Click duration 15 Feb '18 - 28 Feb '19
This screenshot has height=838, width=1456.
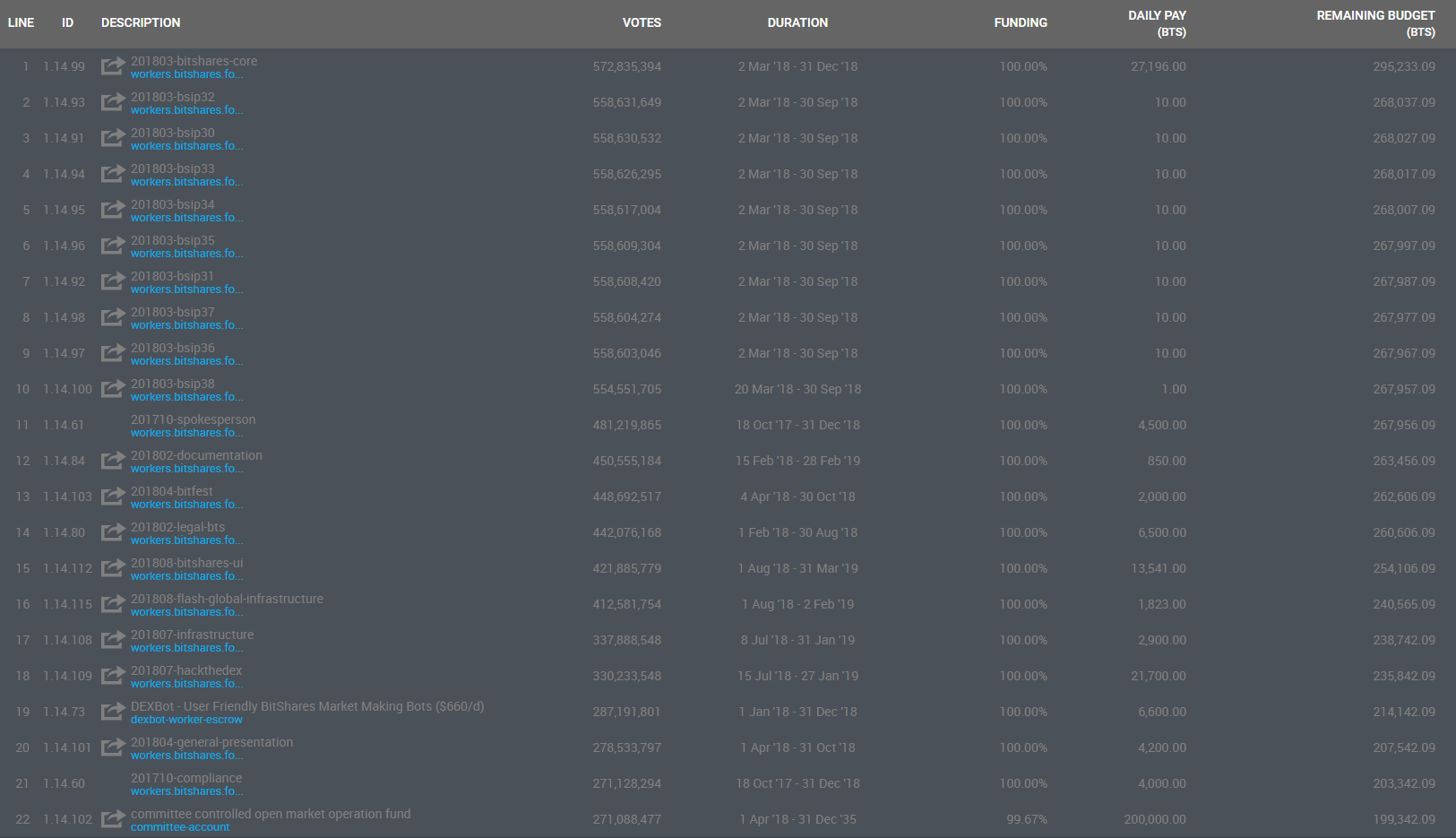click(797, 461)
